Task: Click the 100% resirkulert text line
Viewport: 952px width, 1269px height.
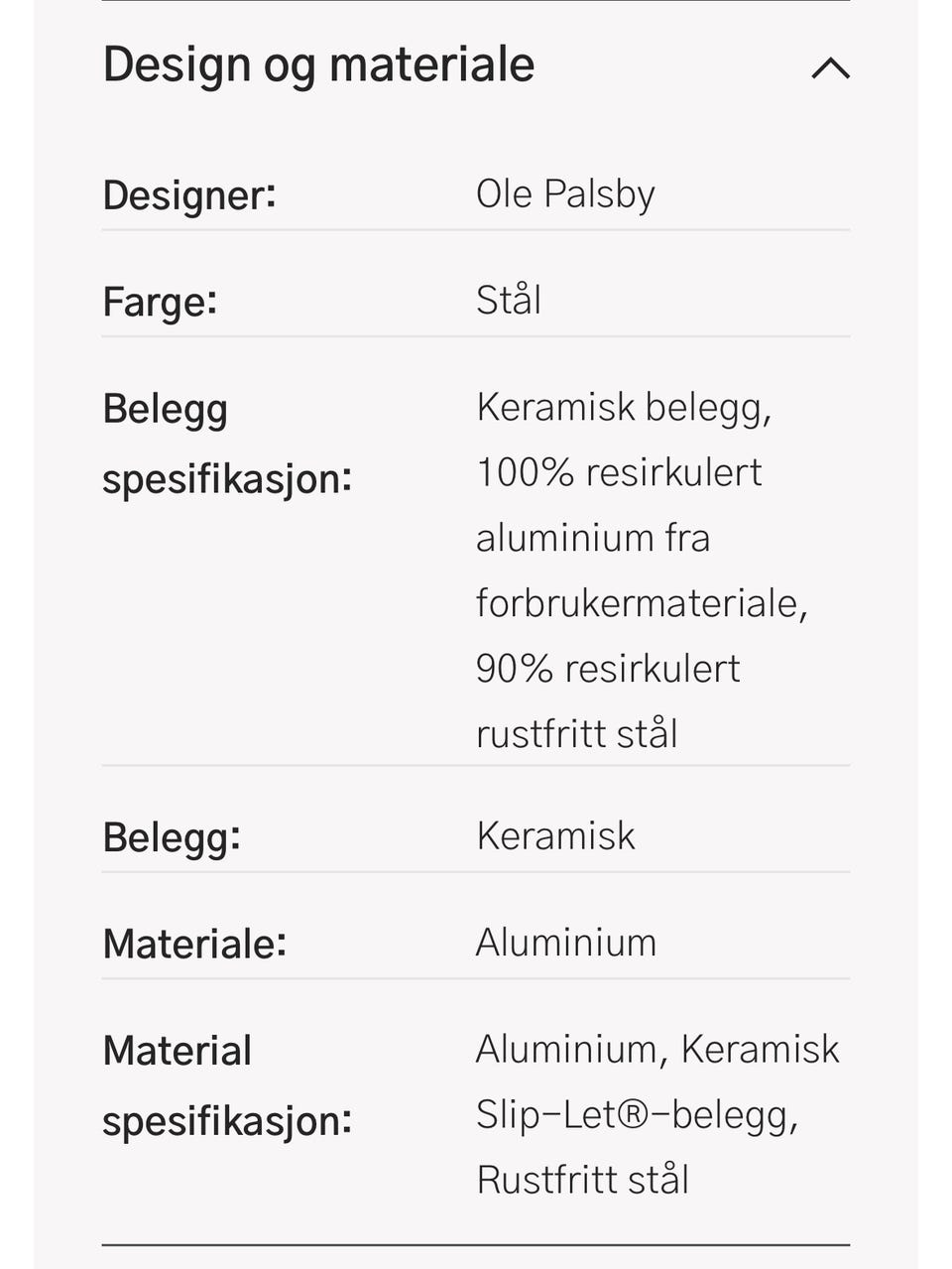Action: pyautogui.click(x=619, y=472)
